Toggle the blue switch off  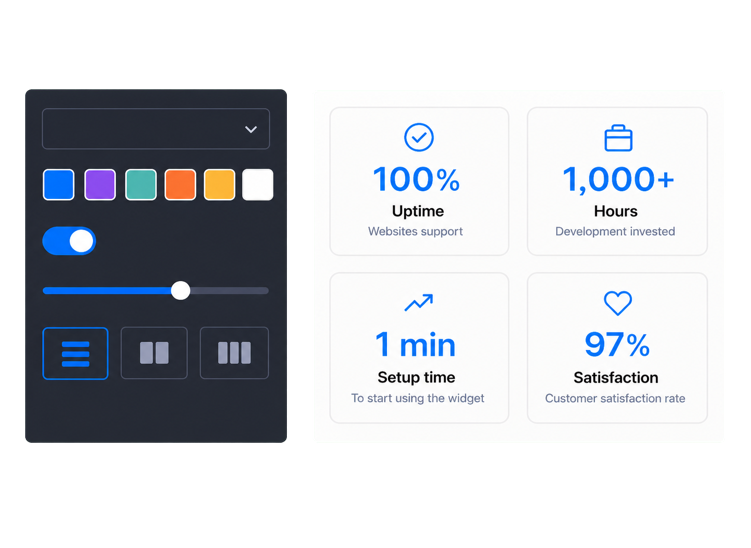69,241
